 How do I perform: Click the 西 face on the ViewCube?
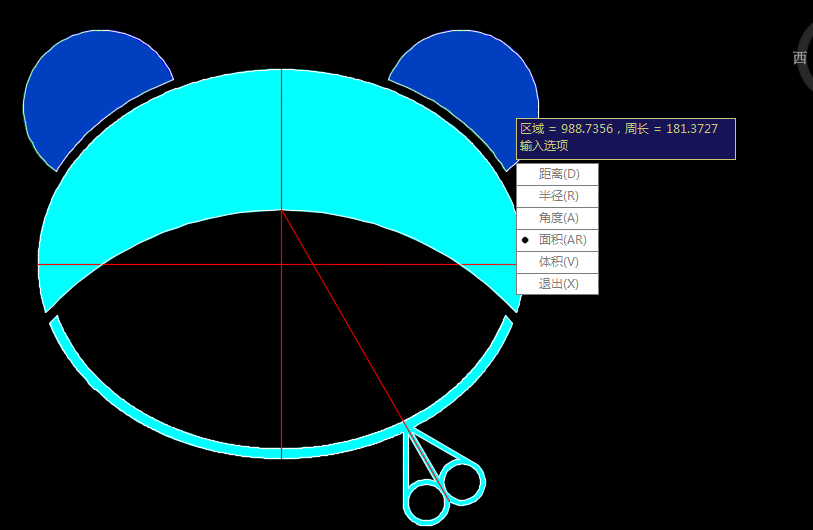tap(800, 58)
